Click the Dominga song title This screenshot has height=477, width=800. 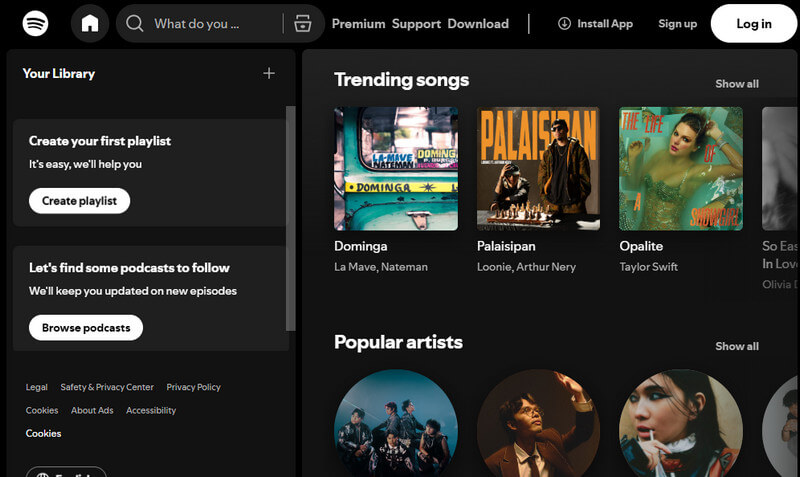click(x=361, y=246)
